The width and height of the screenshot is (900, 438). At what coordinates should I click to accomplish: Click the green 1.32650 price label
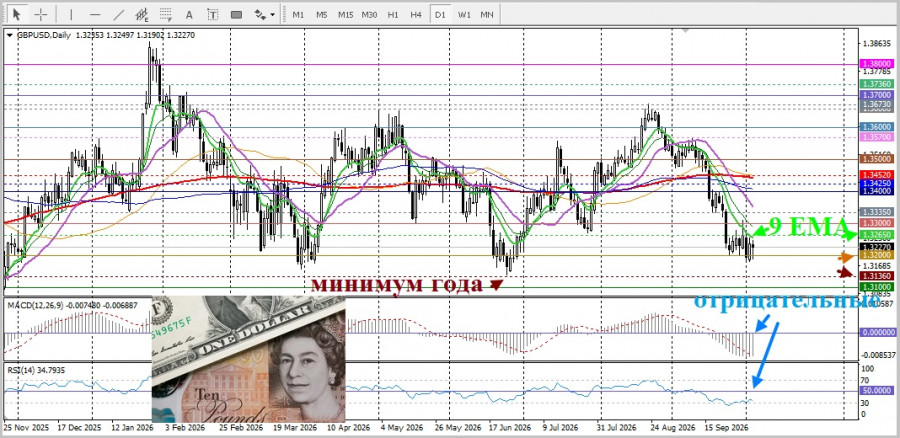pos(876,235)
